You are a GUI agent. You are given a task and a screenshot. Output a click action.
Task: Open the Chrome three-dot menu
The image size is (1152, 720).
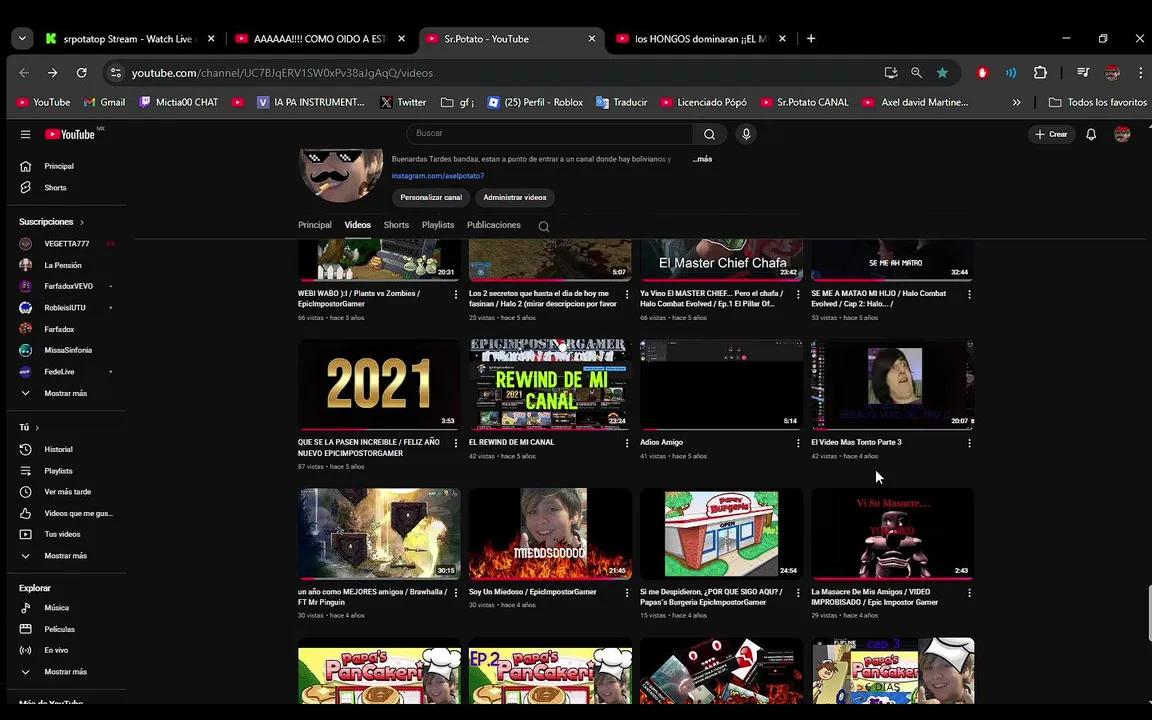point(1140,73)
